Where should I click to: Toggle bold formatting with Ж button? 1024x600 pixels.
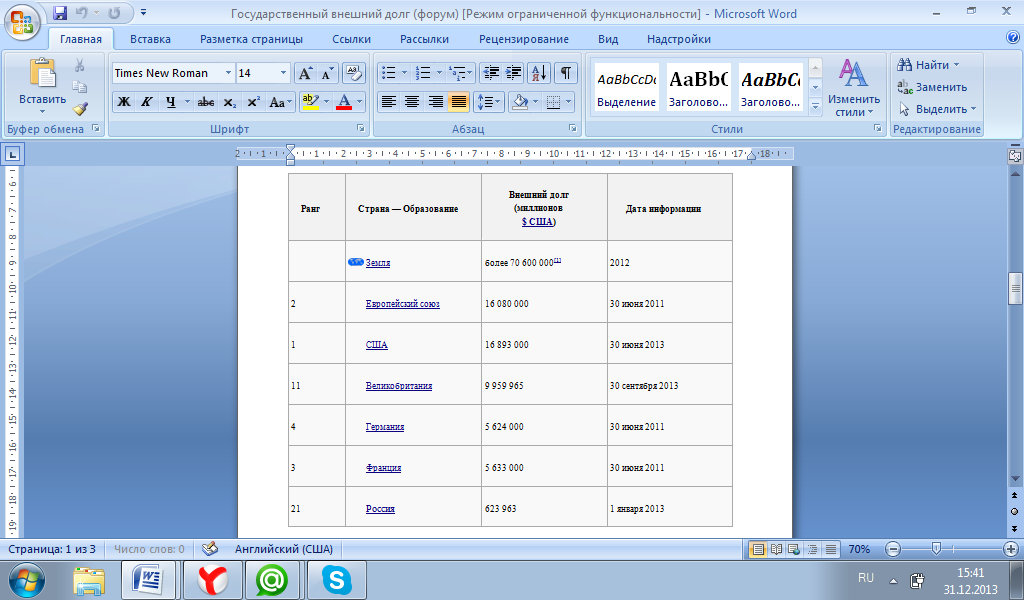click(x=124, y=102)
